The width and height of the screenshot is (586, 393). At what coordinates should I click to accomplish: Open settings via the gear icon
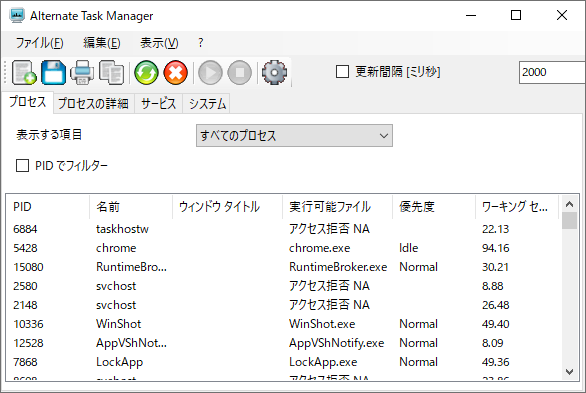point(274,72)
